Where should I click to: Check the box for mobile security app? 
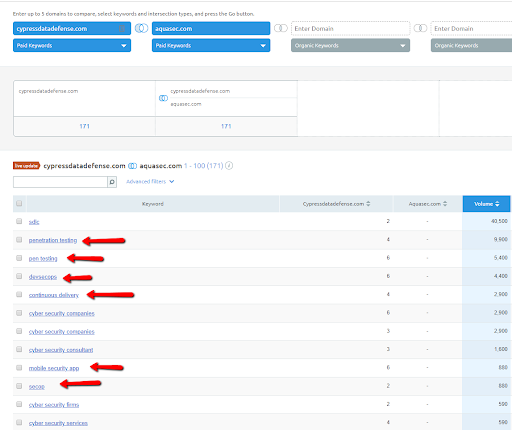click(x=19, y=368)
